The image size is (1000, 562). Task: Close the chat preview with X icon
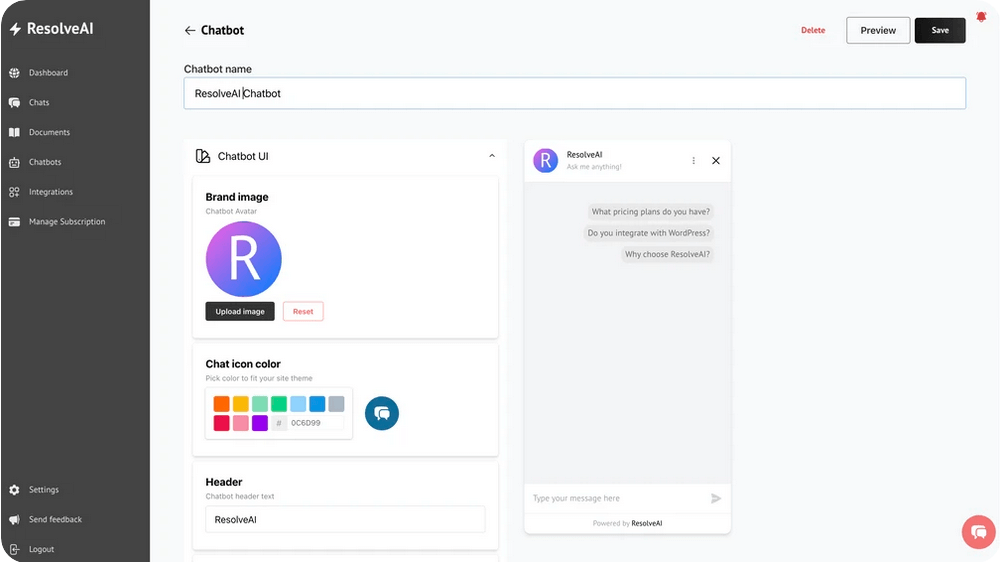click(x=716, y=160)
